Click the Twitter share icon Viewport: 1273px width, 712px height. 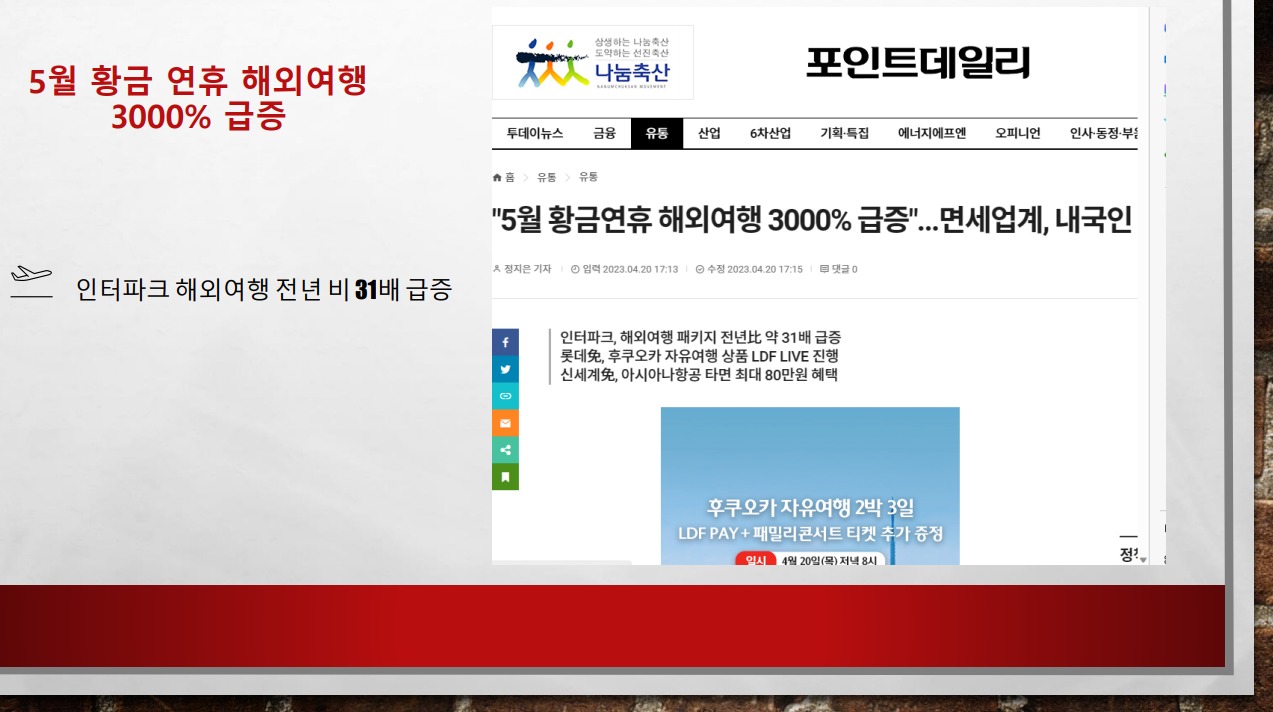click(x=505, y=369)
